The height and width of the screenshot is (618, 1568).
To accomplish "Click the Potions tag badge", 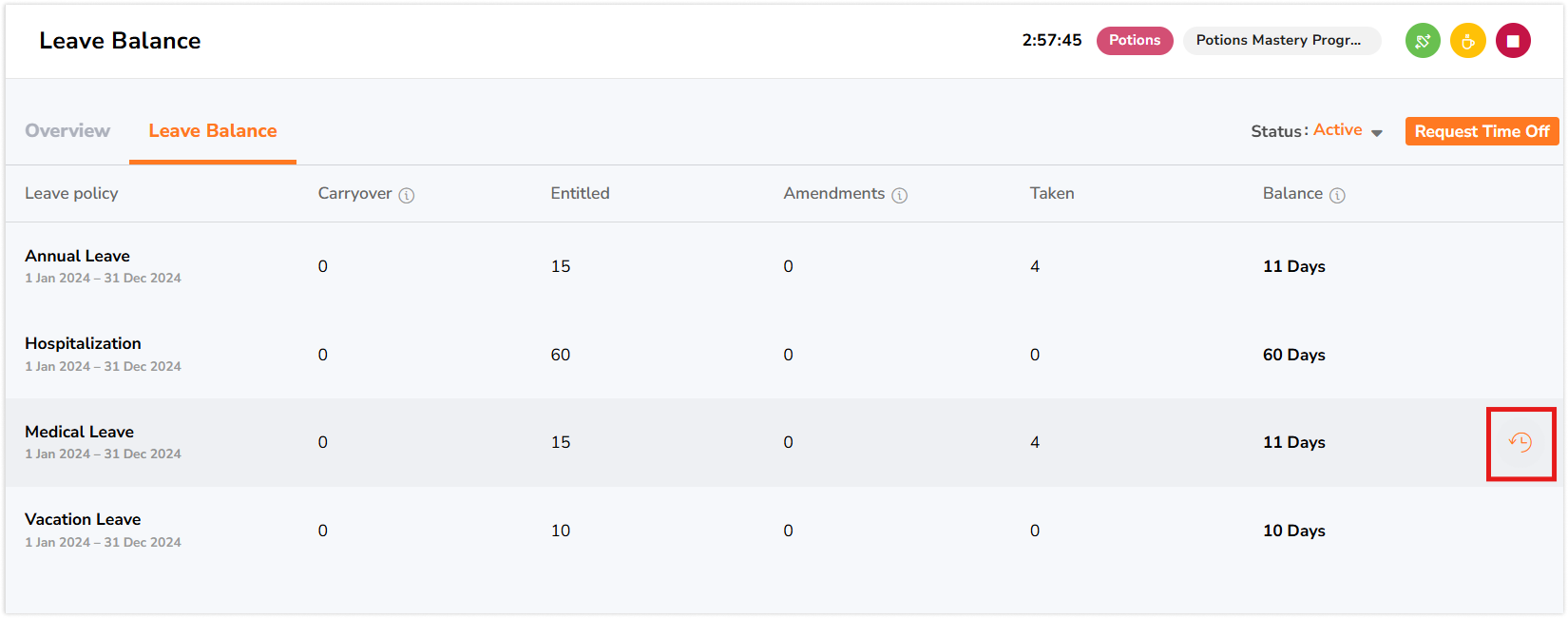I will pos(1135,41).
